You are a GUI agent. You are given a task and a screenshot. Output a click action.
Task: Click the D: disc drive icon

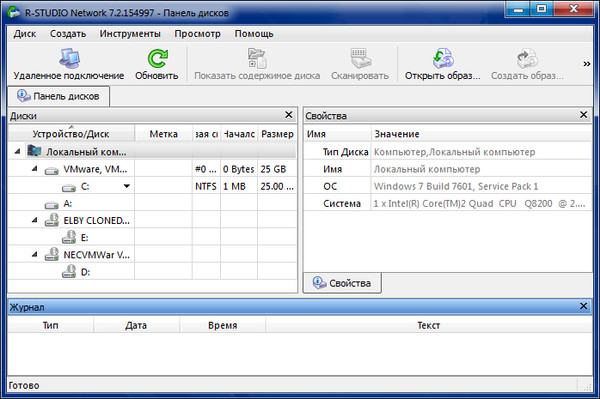pyautogui.click(x=69, y=272)
